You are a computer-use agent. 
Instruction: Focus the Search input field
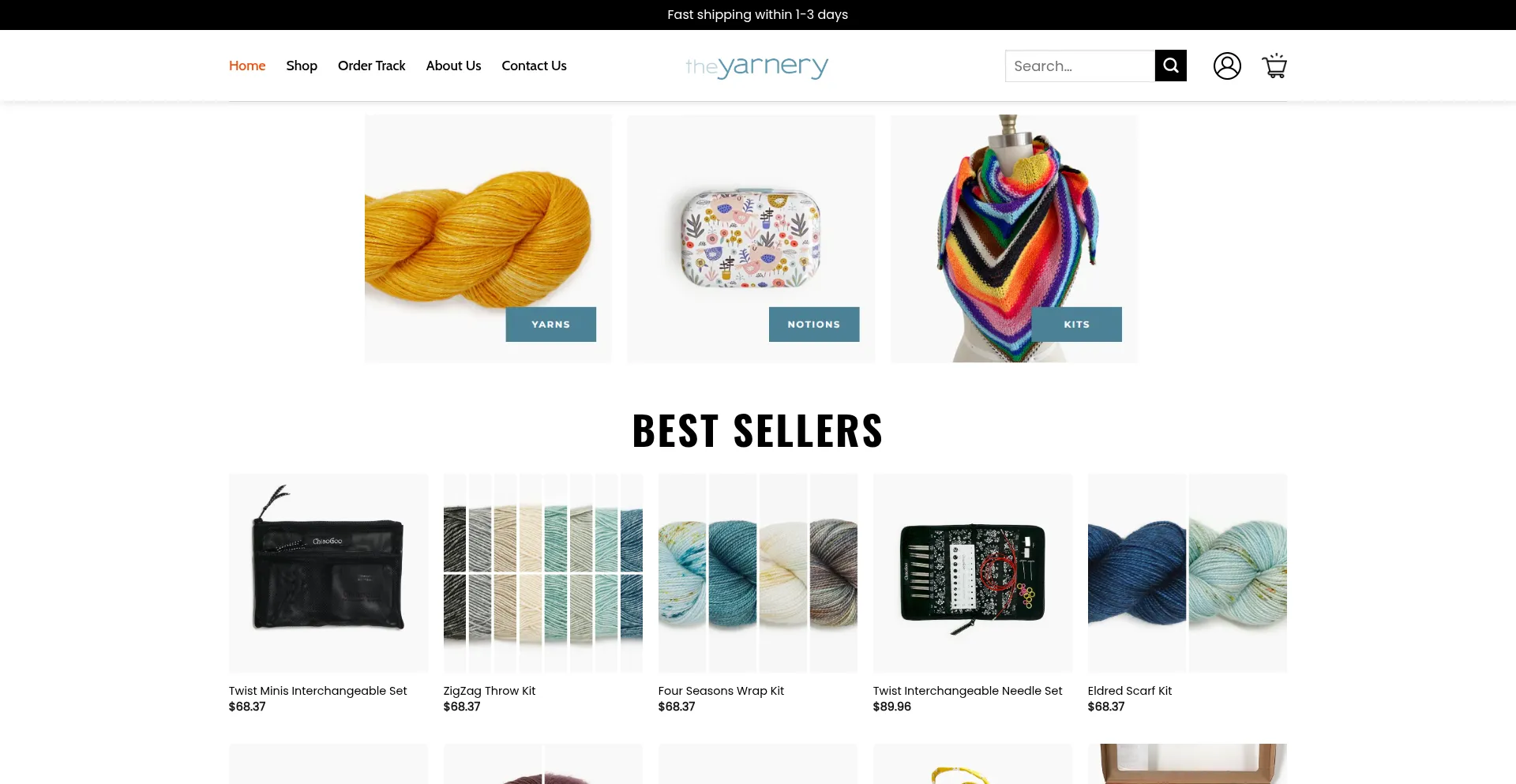click(x=1080, y=66)
